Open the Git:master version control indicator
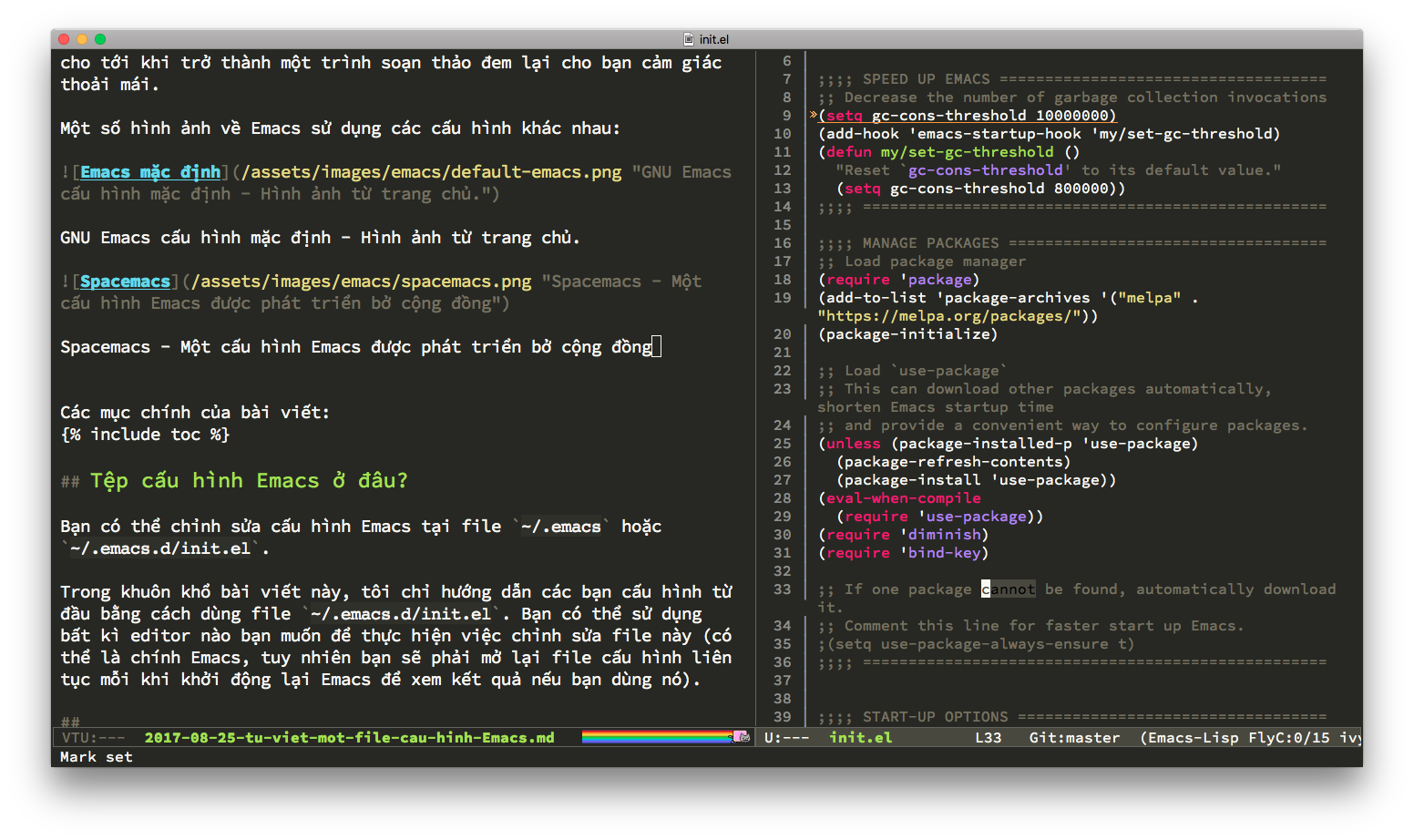 point(1074,738)
